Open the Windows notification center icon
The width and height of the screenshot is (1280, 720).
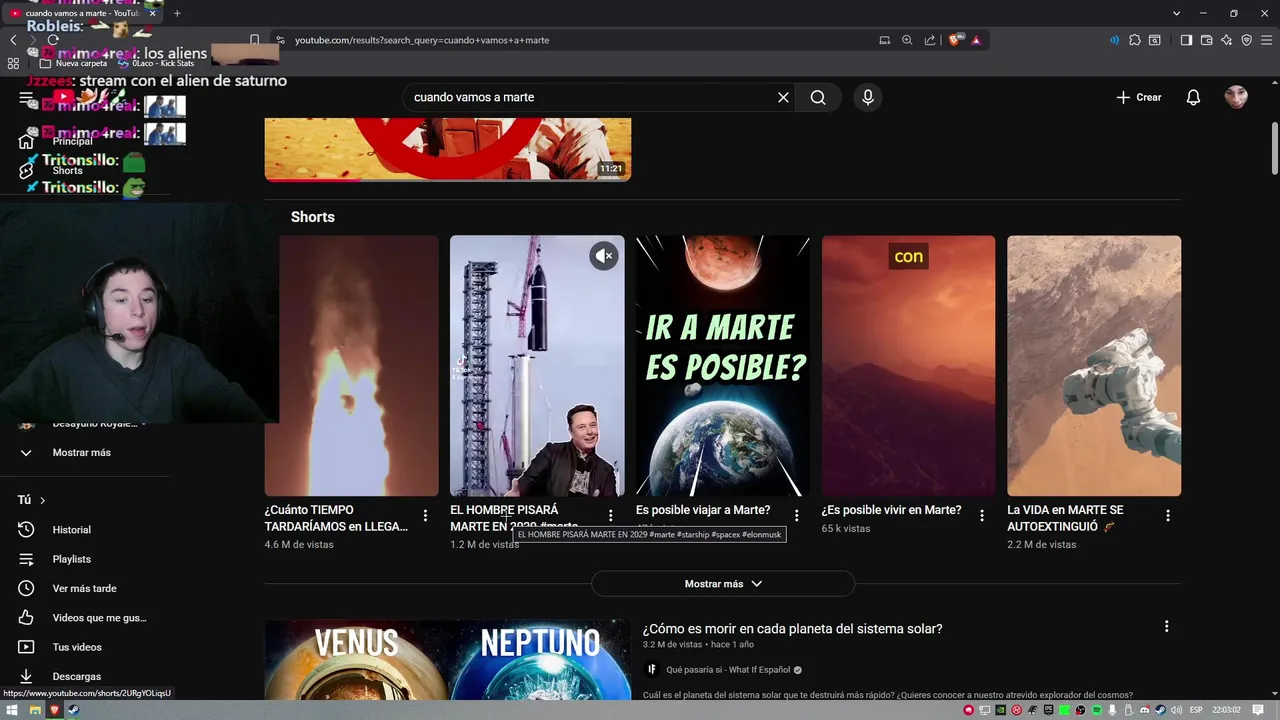click(x=1258, y=710)
